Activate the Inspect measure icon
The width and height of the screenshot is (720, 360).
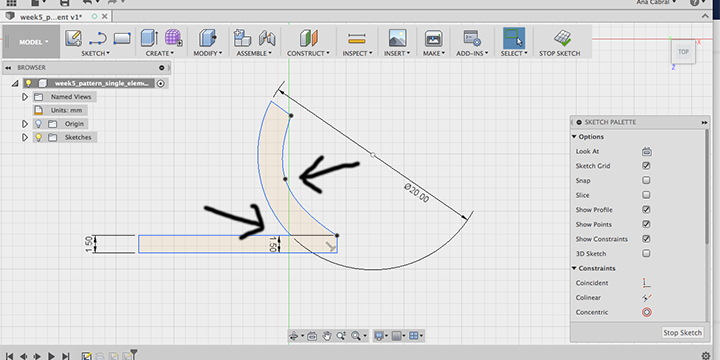click(x=357, y=39)
